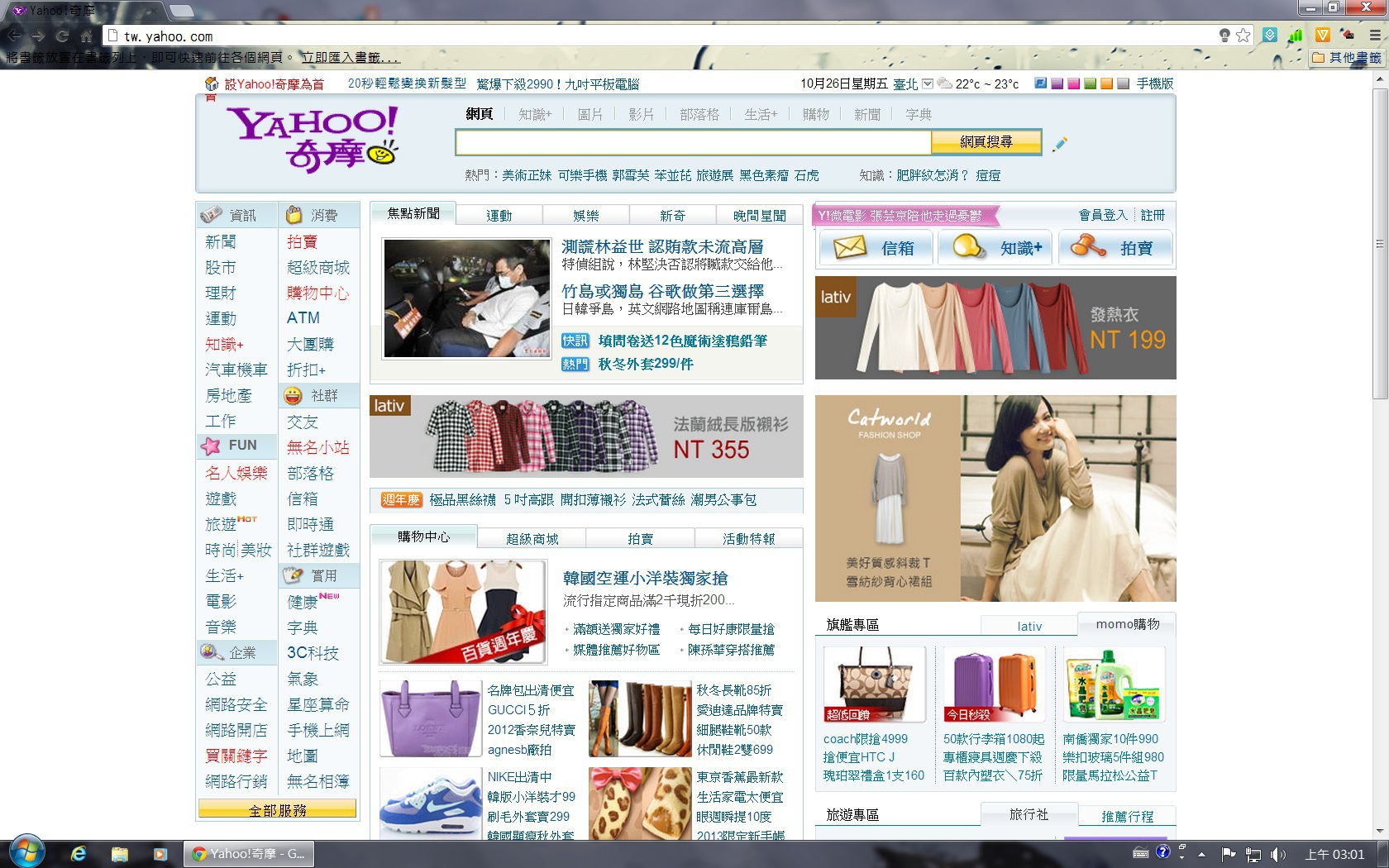1389x868 pixels.
Task: Focus the Yahoo search text box
Action: (x=693, y=142)
